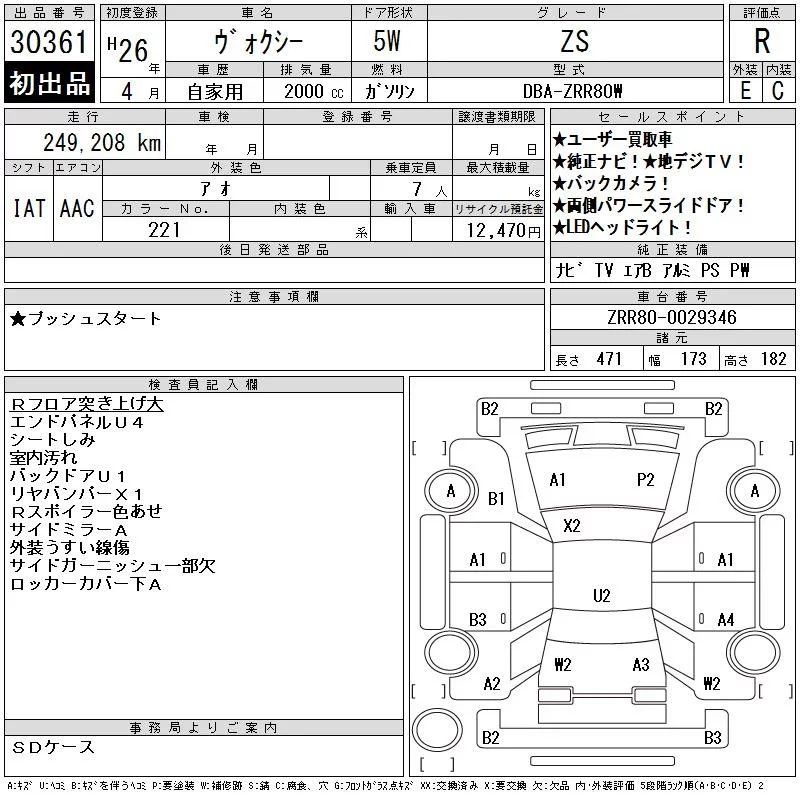
Task: Click the lot number 30361
Action: (48, 42)
